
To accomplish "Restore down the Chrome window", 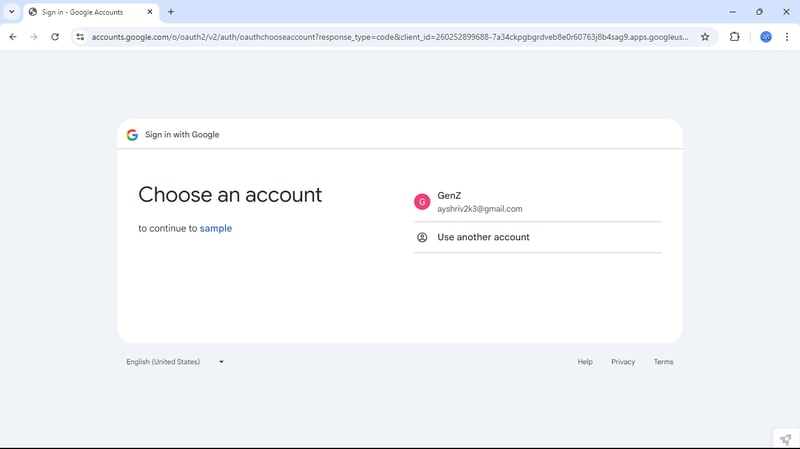I will pos(759,12).
